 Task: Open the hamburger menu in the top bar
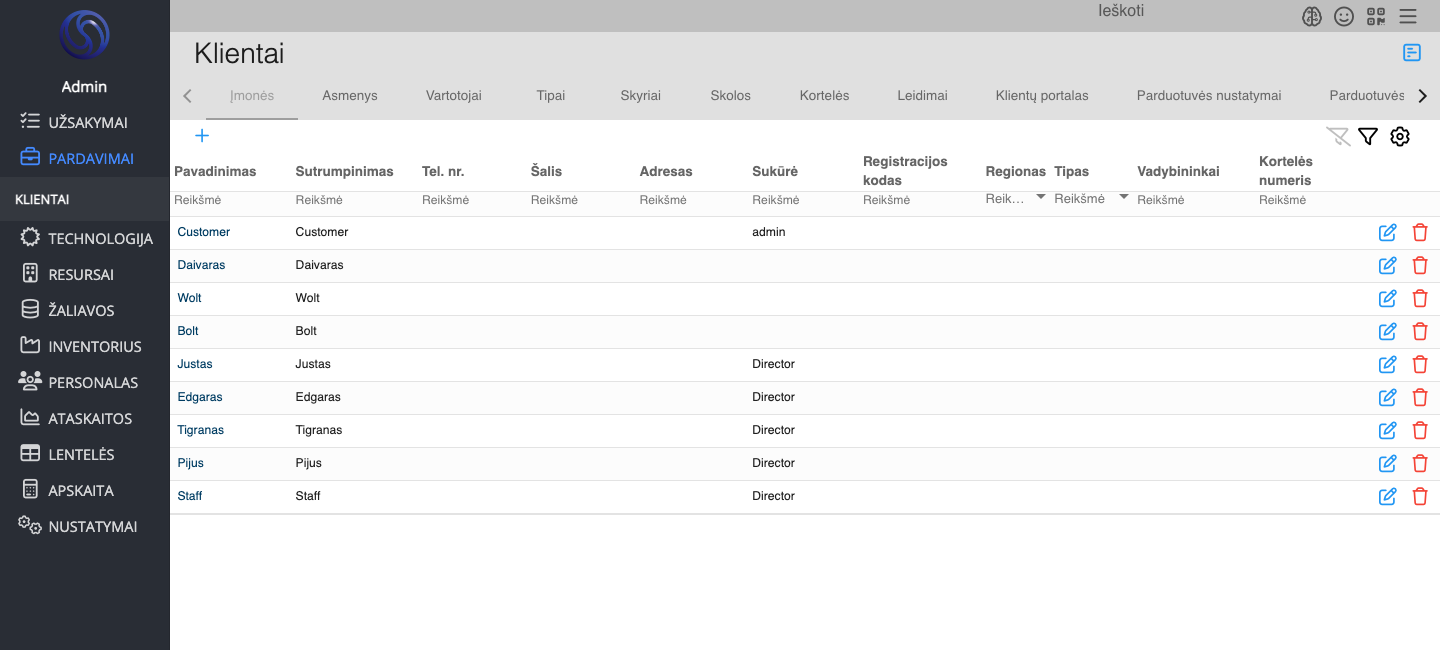(1408, 16)
